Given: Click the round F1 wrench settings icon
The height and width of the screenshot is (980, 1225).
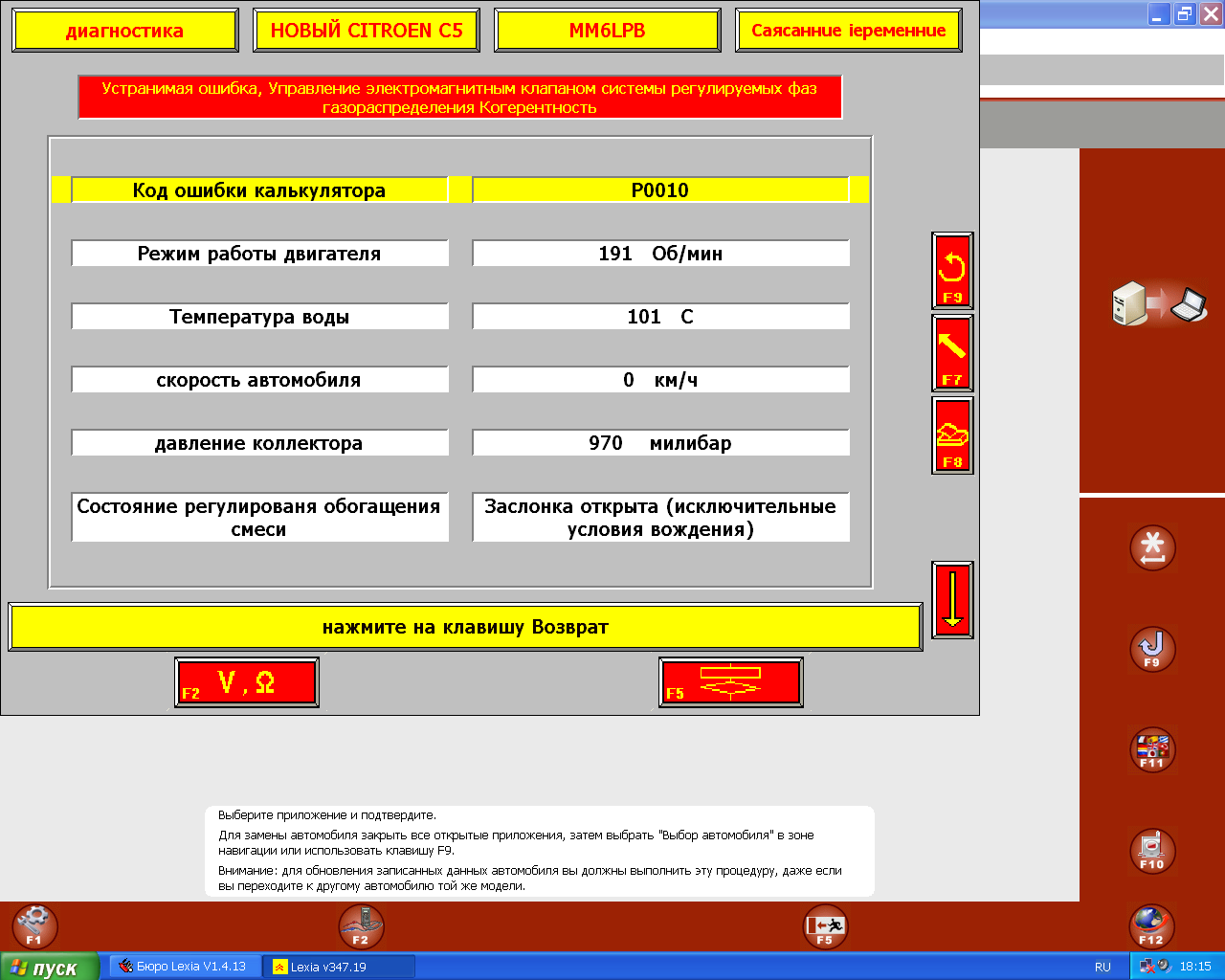Looking at the screenshot, I should tap(34, 926).
